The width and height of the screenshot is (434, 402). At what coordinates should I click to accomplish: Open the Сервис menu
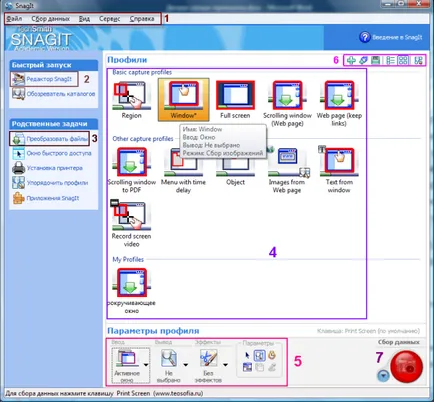110,19
